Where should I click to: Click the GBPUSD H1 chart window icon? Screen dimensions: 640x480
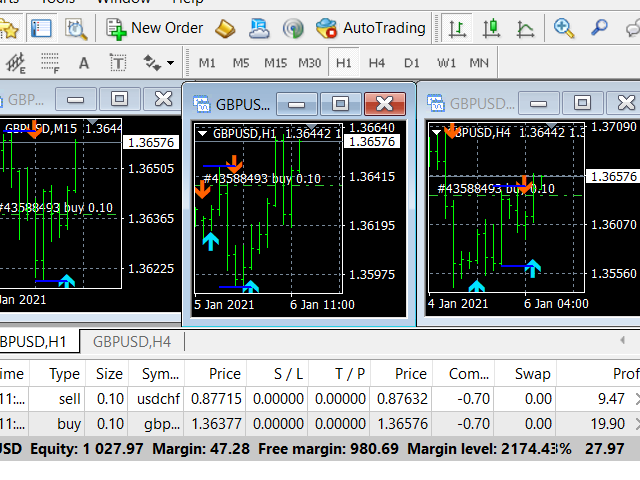pyautogui.click(x=201, y=104)
